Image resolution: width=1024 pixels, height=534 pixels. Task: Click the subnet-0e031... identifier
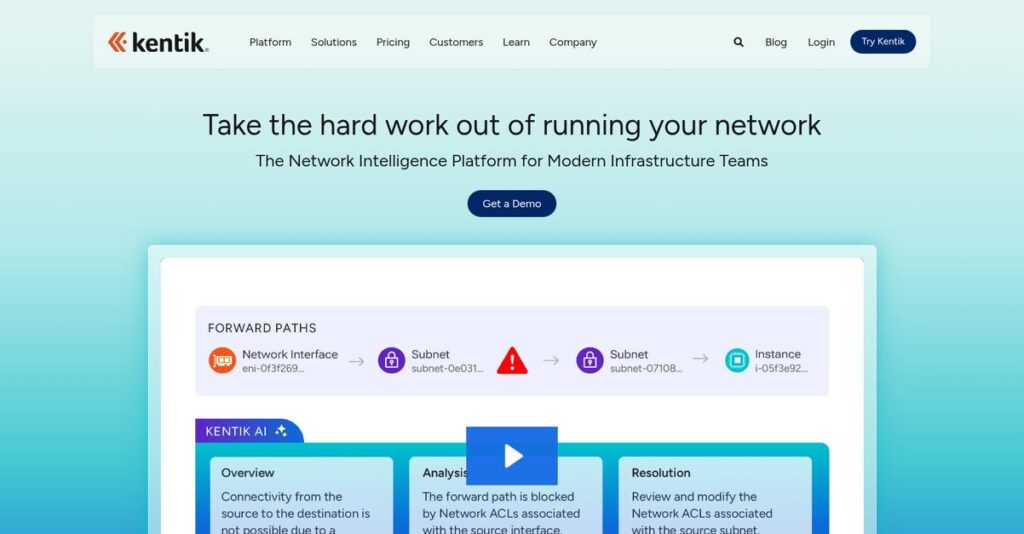point(447,368)
